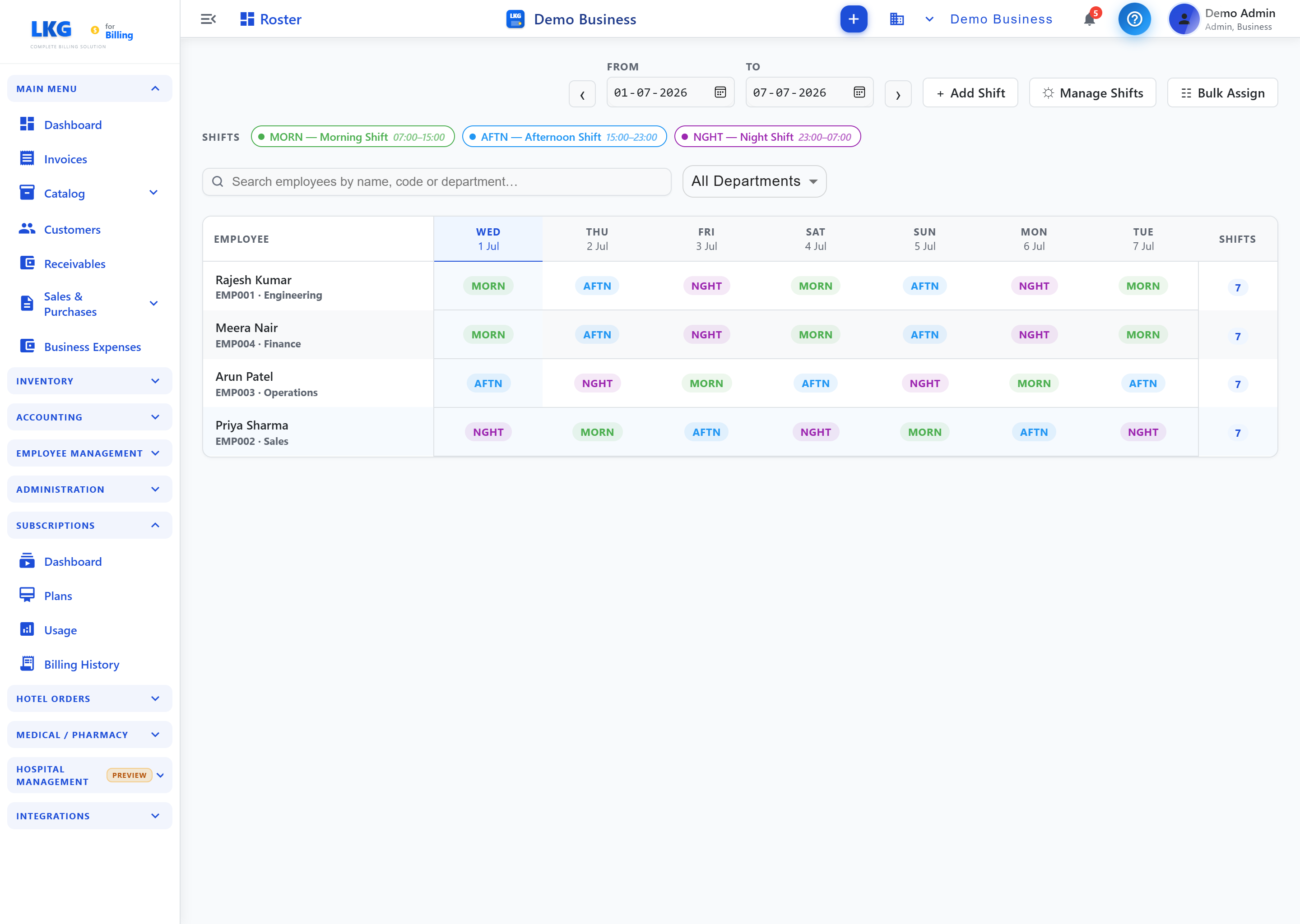Open Invoices in main menu
This screenshot has width=1300, height=924.
(x=65, y=159)
